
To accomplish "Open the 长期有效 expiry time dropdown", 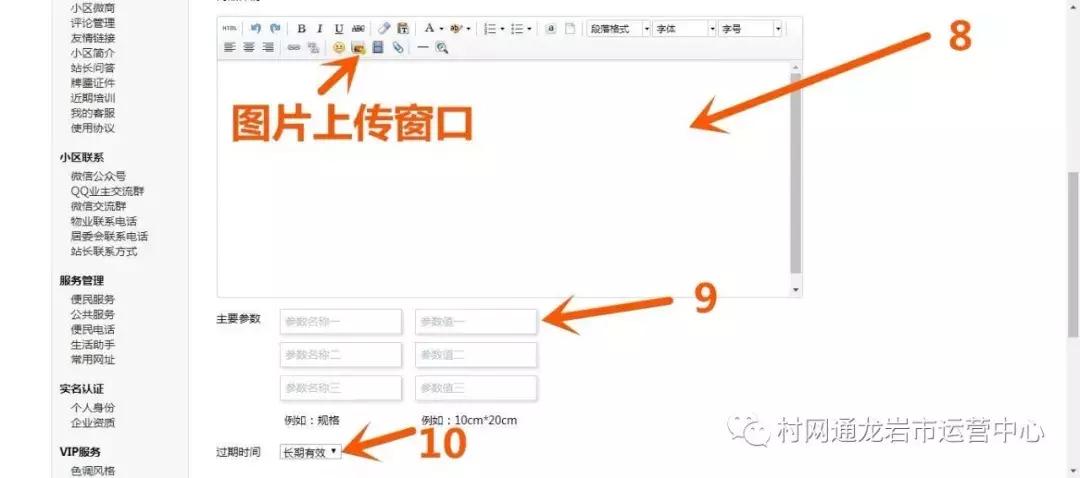I will [311, 452].
